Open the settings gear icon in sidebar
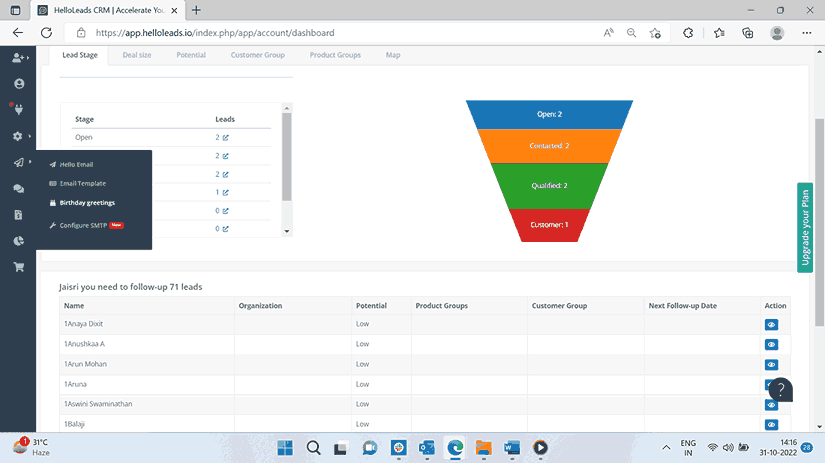 18,136
